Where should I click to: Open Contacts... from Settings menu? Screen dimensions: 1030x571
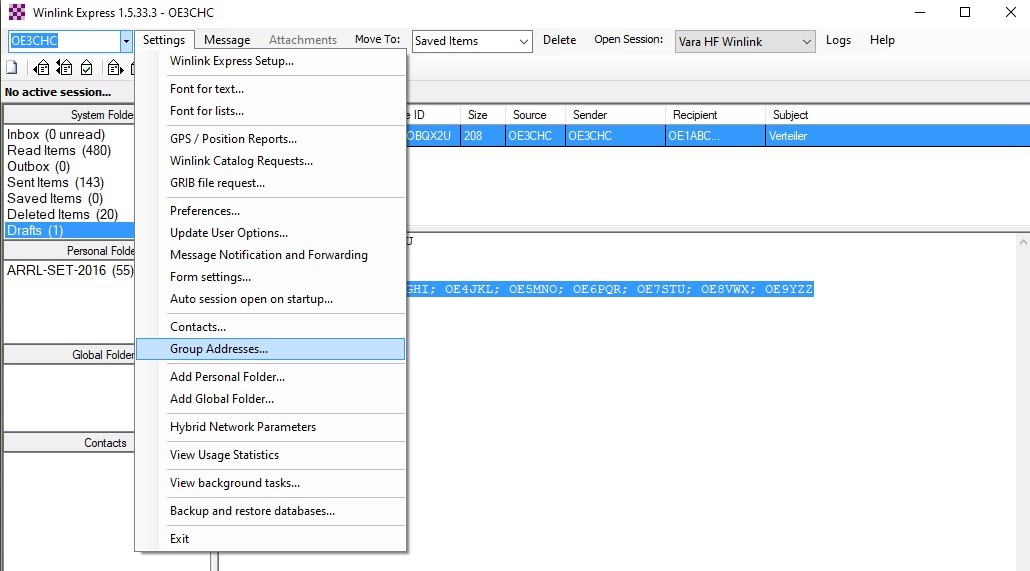click(271, 327)
